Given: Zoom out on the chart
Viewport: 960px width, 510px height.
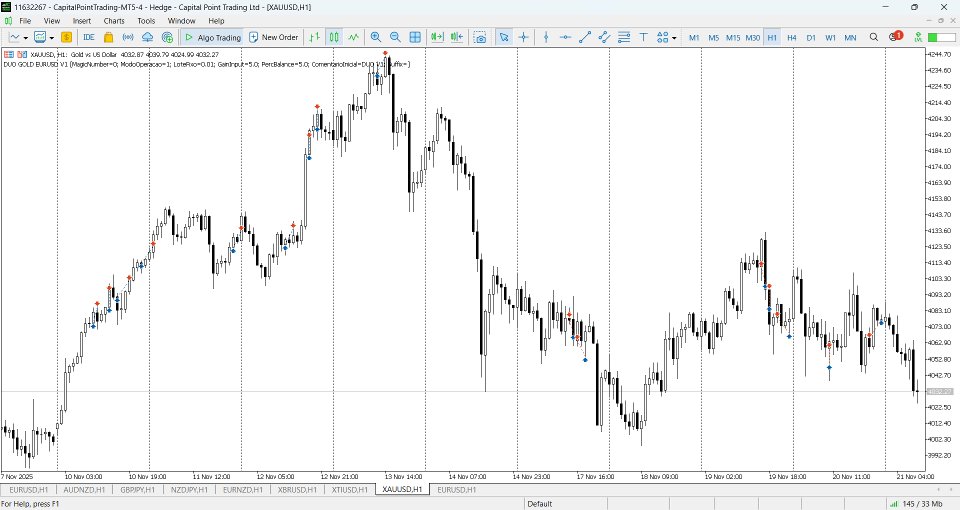Looking at the screenshot, I should (x=396, y=37).
